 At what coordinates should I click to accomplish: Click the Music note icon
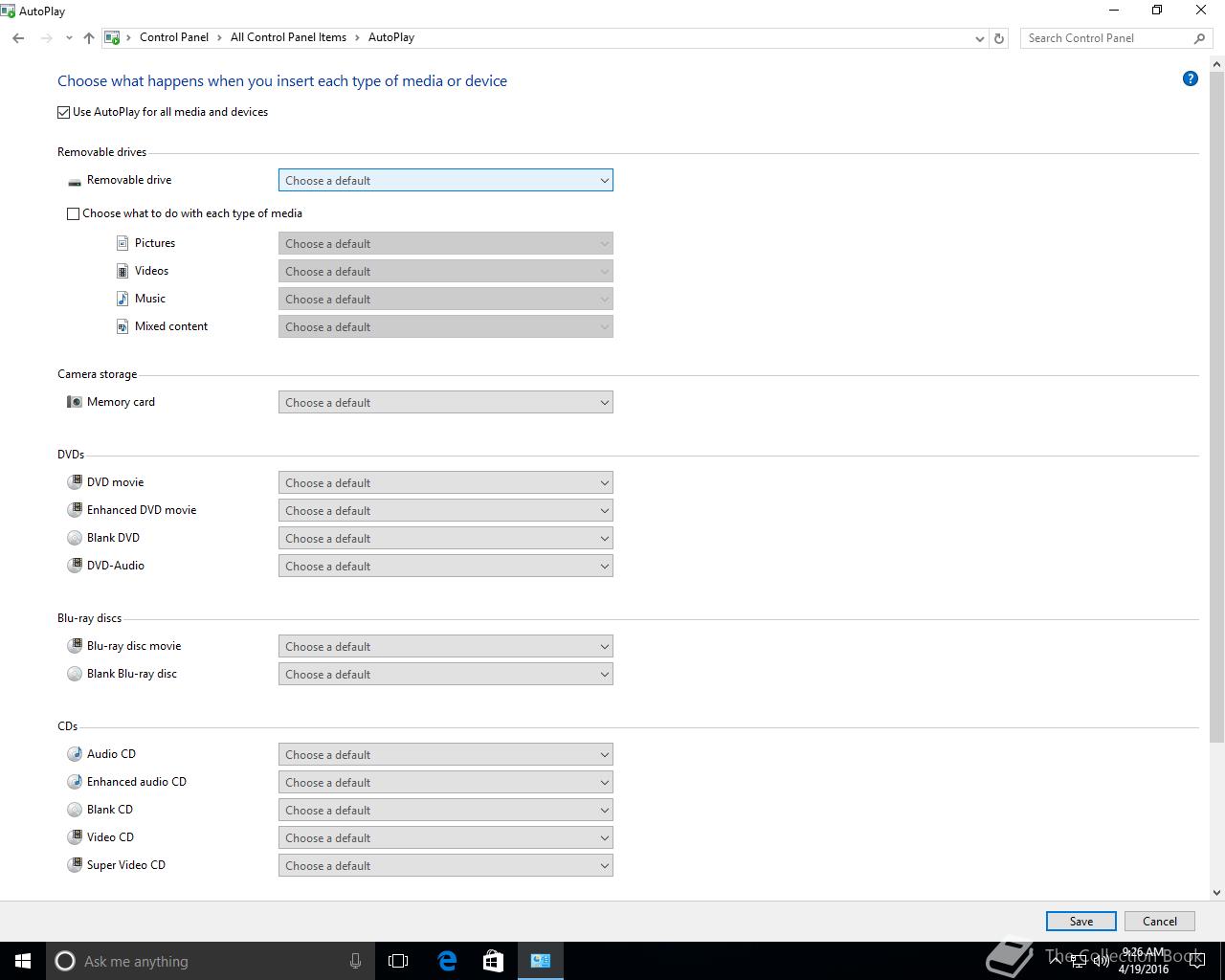(x=122, y=299)
